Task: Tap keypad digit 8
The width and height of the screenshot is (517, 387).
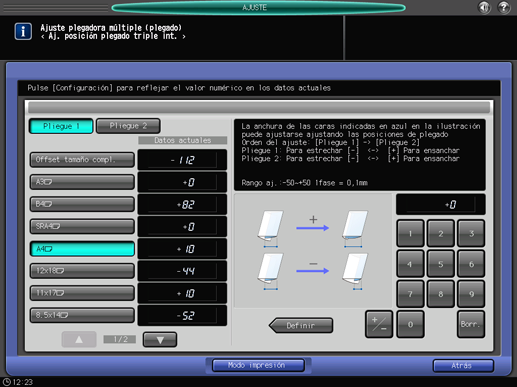Action: click(441, 294)
